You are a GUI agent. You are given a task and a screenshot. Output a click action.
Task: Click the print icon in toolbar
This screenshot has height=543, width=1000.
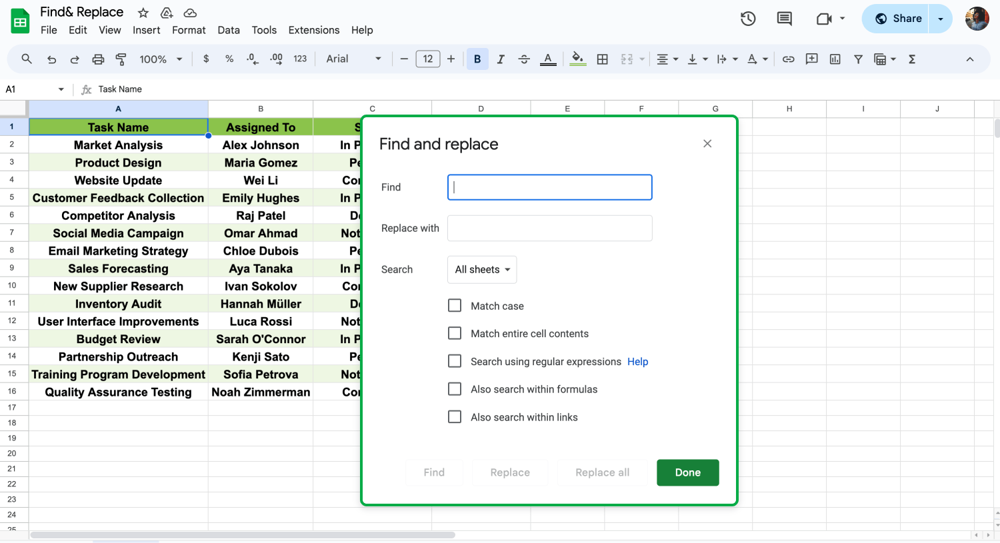click(x=98, y=59)
